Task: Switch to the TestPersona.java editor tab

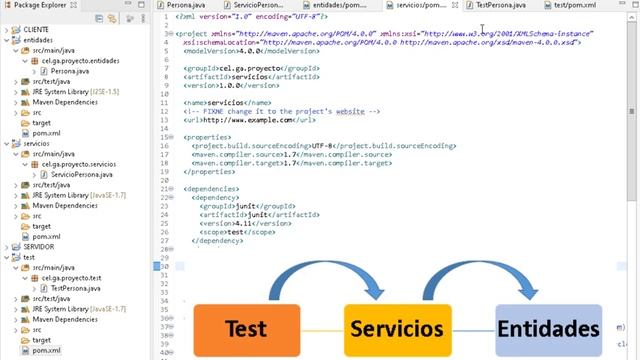Action: tap(496, 5)
